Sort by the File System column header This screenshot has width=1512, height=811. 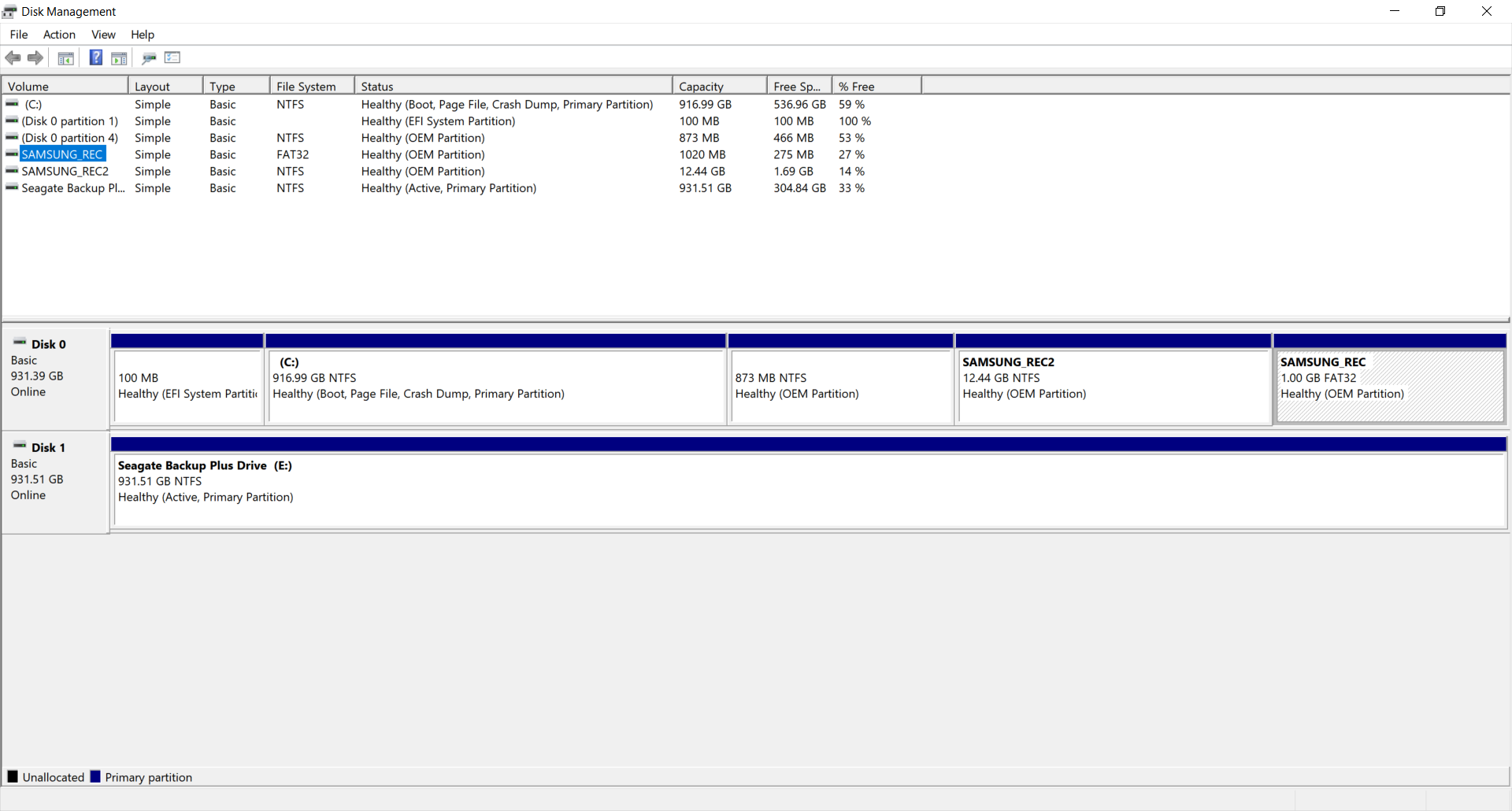[x=312, y=87]
